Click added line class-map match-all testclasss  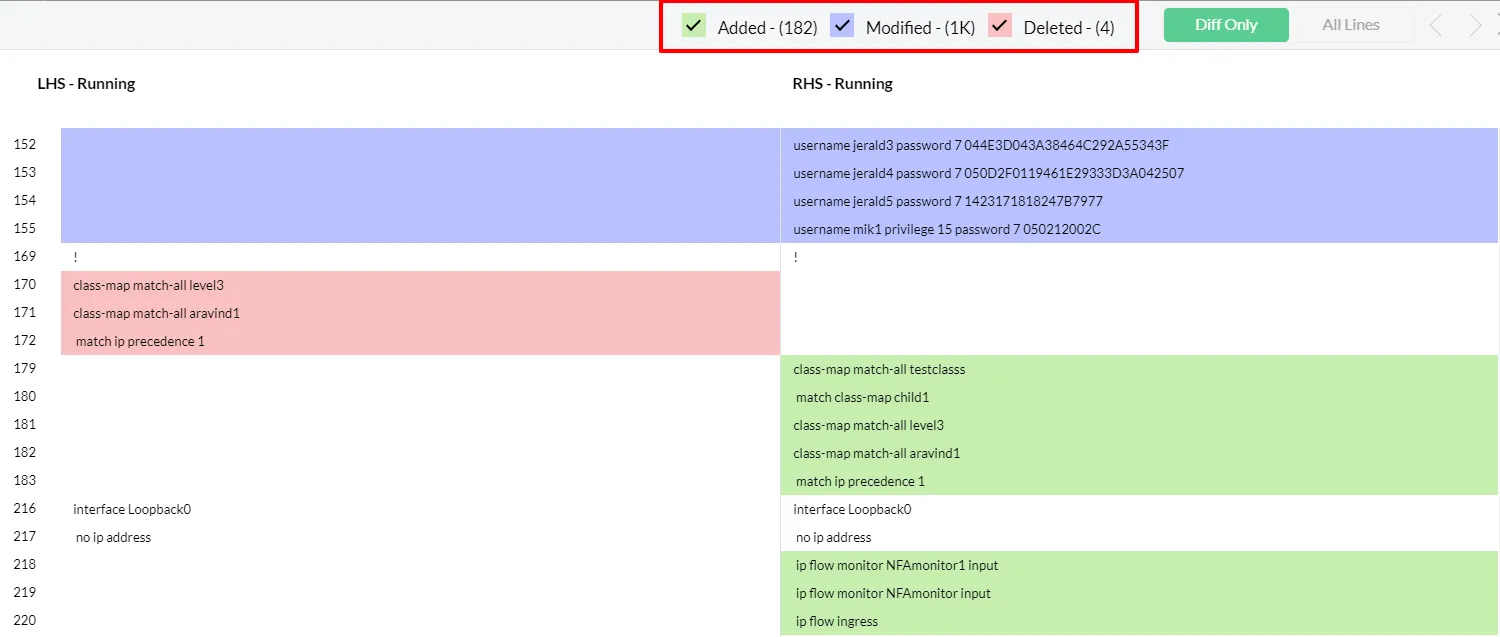(x=880, y=369)
